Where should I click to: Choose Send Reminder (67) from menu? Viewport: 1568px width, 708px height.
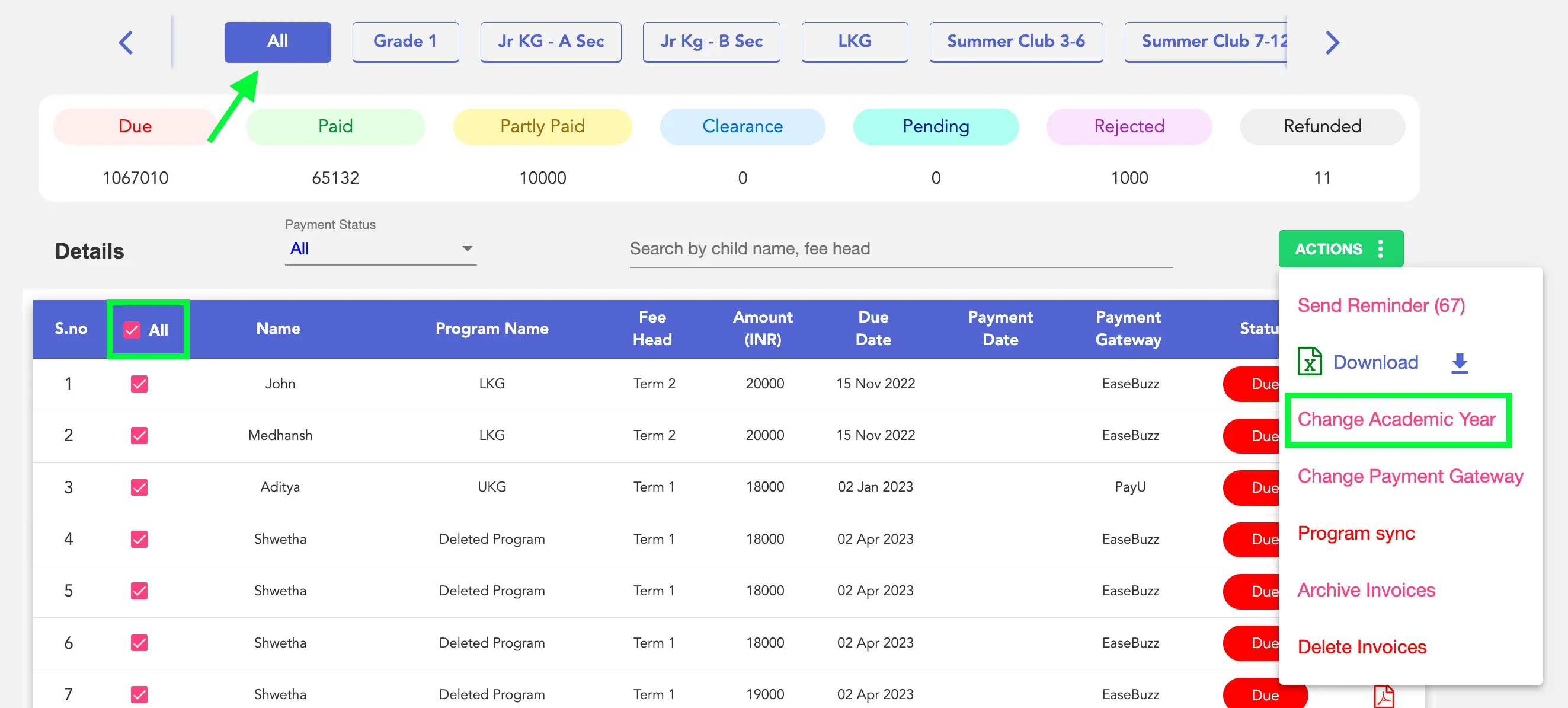1381,305
